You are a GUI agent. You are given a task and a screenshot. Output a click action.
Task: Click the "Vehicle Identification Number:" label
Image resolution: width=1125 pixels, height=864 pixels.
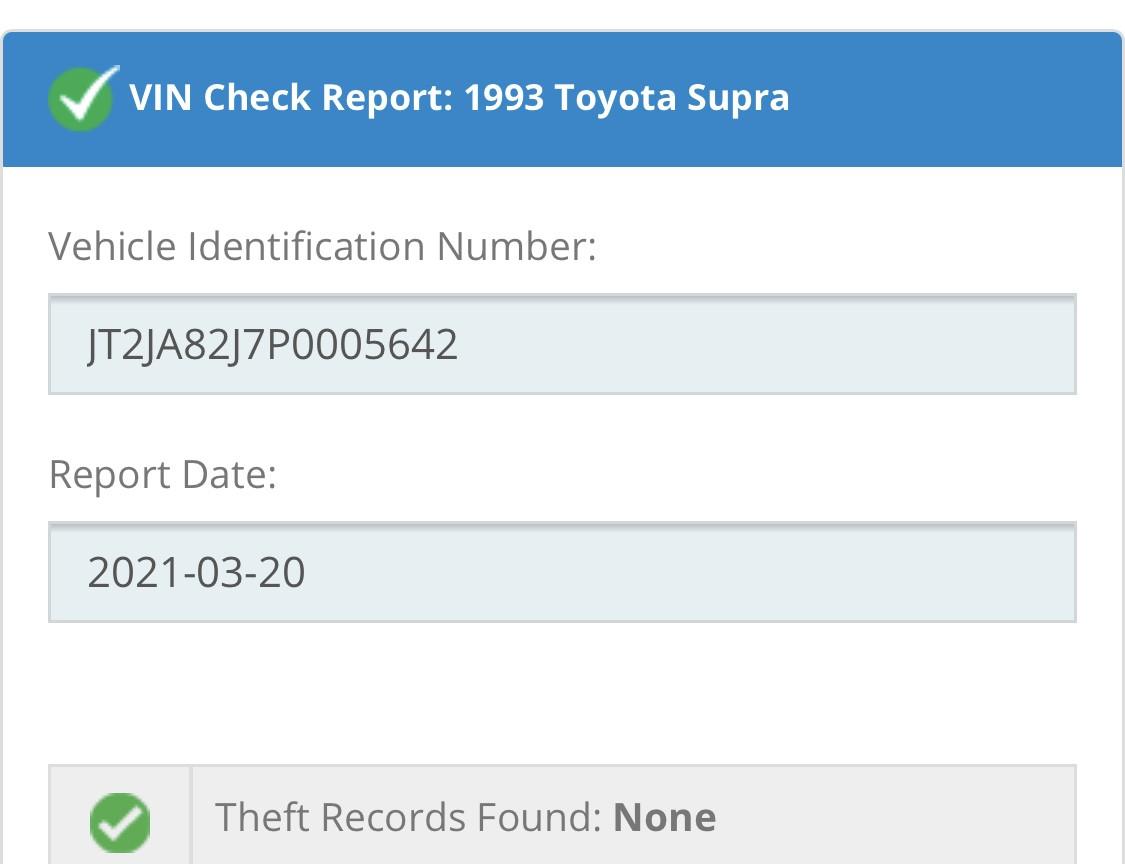pos(322,246)
